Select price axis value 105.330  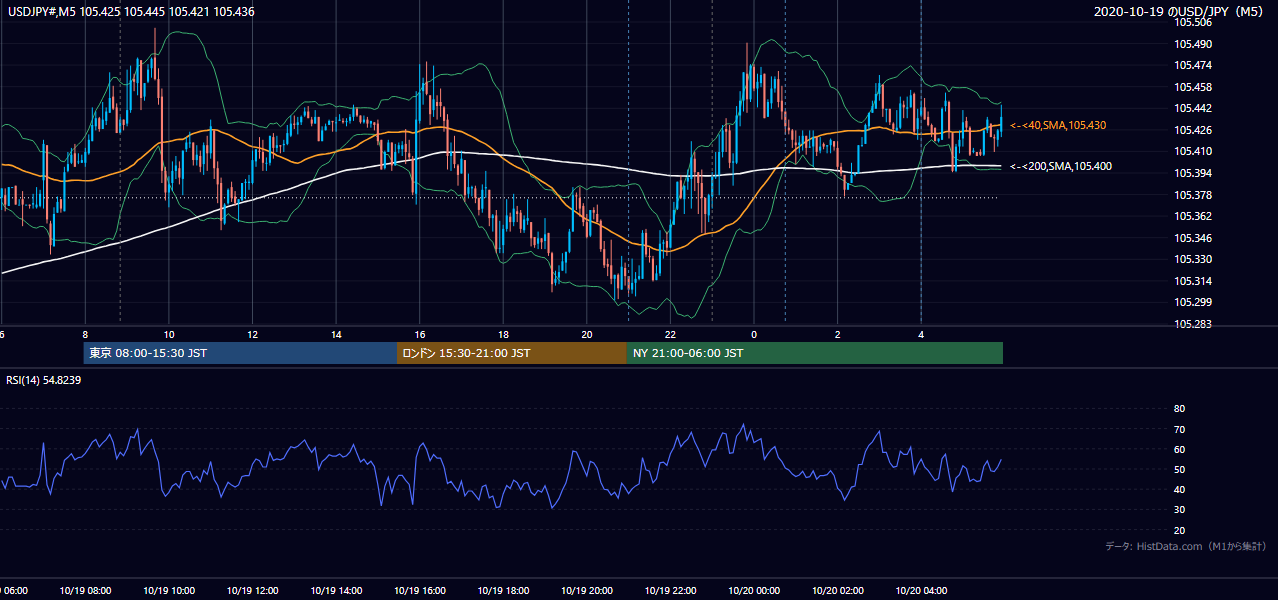(x=1193, y=259)
